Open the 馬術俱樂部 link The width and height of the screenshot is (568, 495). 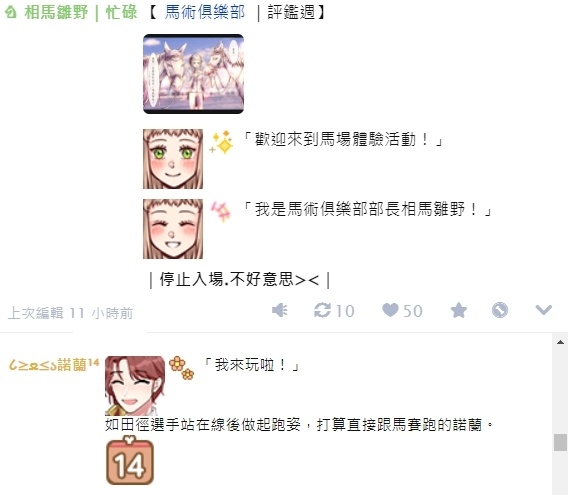205,12
